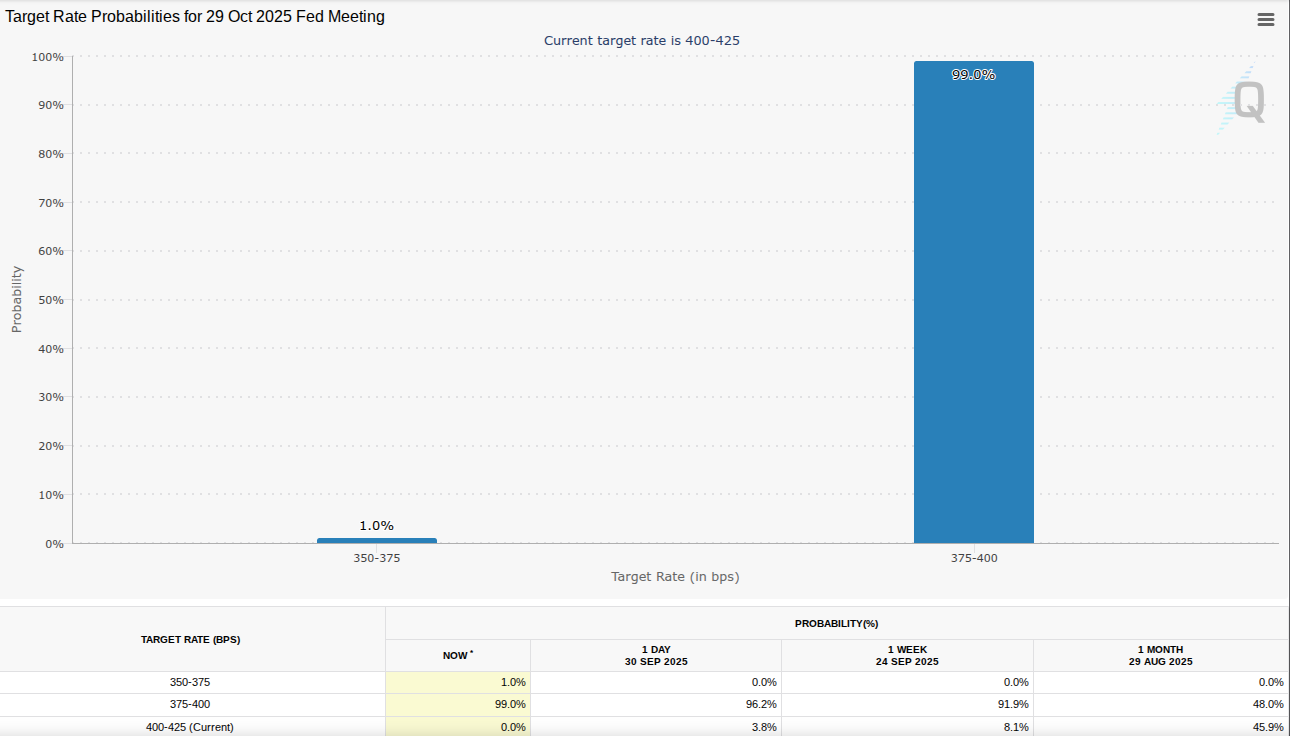This screenshot has width=1290, height=736.
Task: Click the '1 WEEK 24 SEP 2025' column header
Action: click(908, 655)
